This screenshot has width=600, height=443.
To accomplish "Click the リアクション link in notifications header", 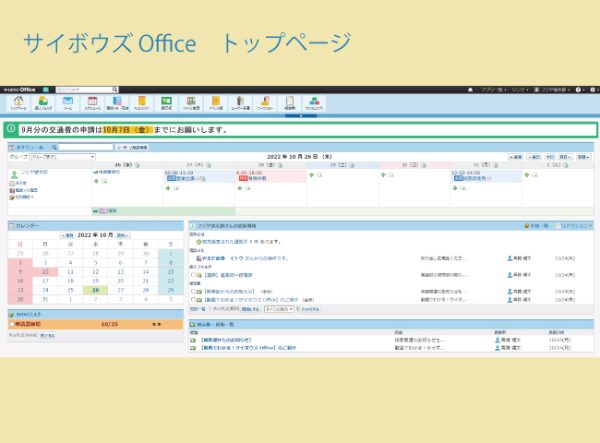I will pyautogui.click(x=576, y=226).
